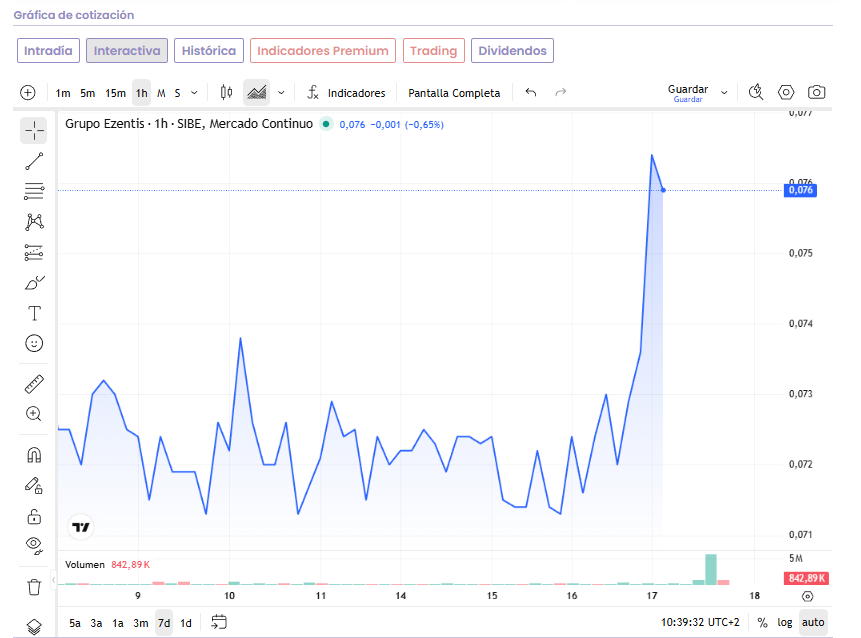Toggle the percent scale mode
The width and height of the screenshot is (861, 638).
click(762, 623)
